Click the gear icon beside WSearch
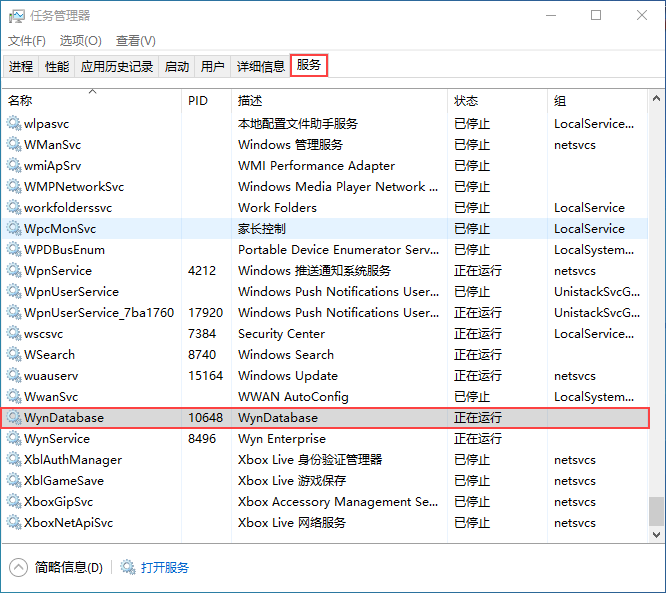 (x=14, y=354)
